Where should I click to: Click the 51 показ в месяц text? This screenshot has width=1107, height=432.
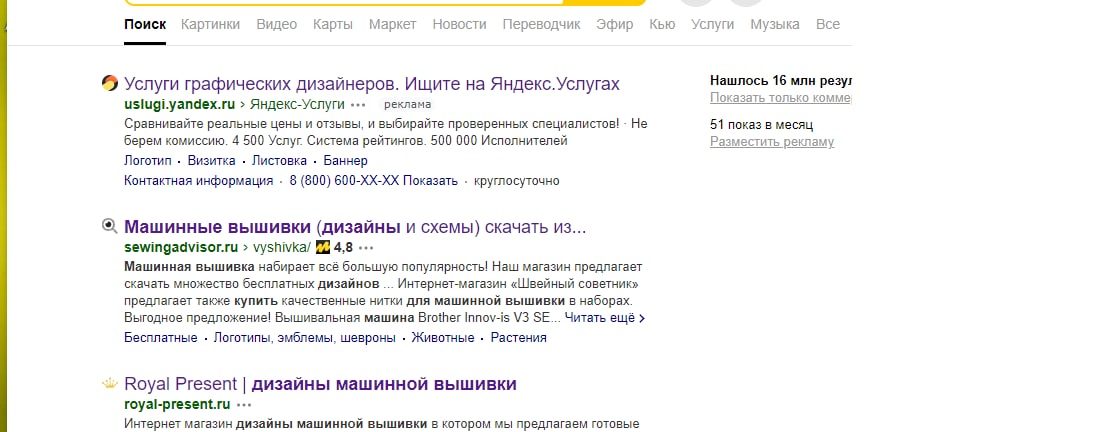click(x=762, y=126)
